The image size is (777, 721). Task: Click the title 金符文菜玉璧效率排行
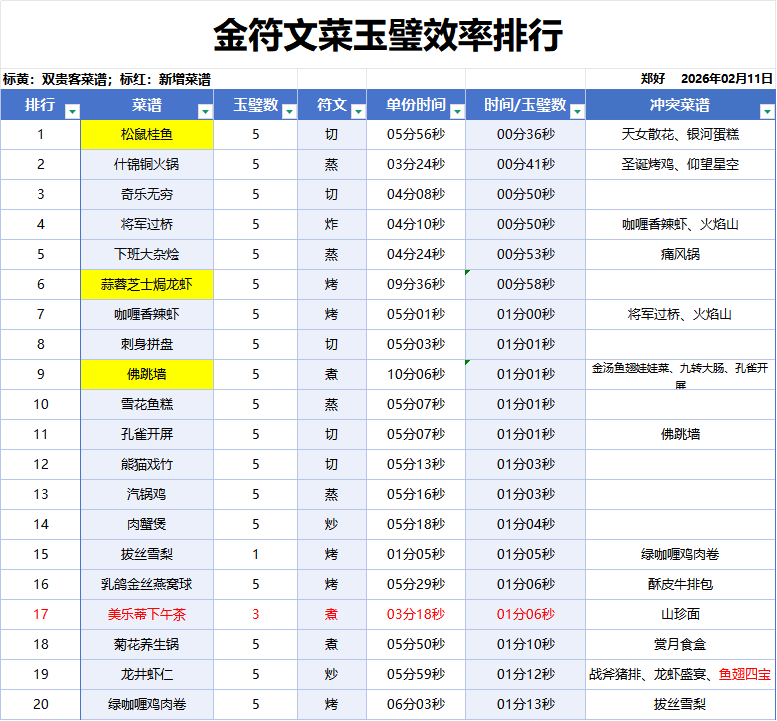point(388,35)
